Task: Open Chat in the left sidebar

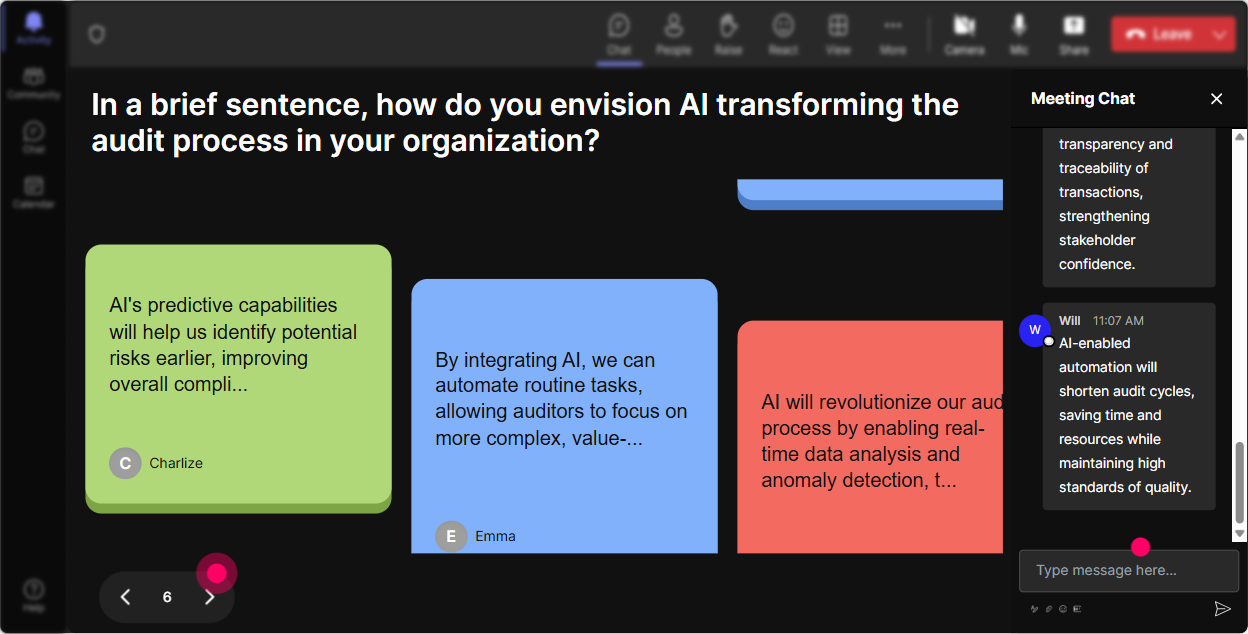Action: (34, 137)
